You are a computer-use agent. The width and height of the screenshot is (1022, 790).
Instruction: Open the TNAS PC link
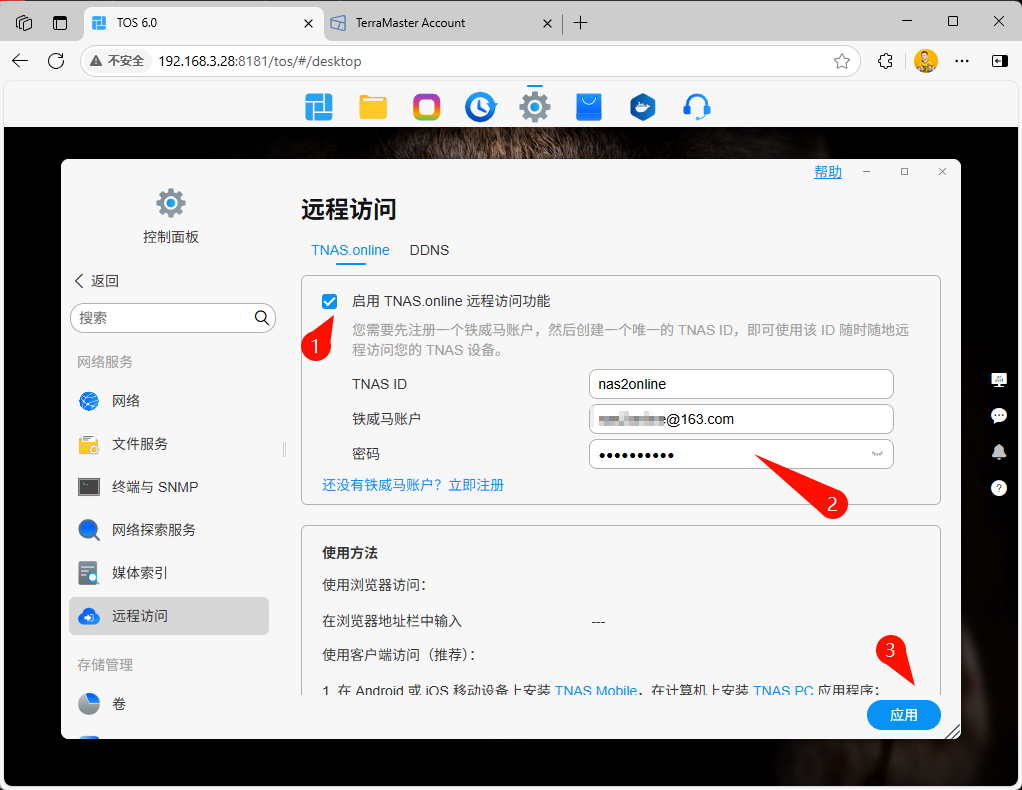click(x=783, y=690)
